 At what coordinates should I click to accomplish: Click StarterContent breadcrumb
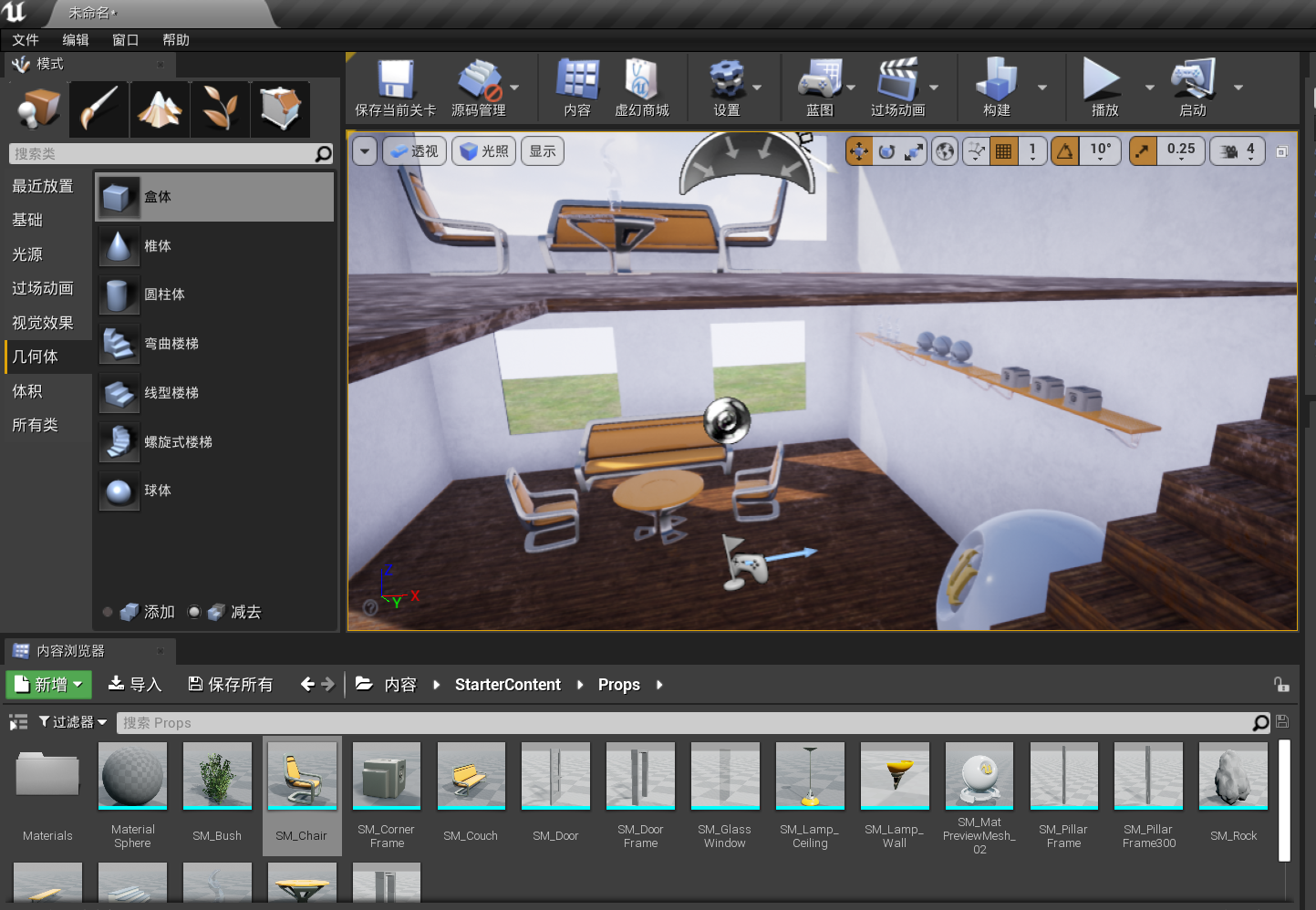click(508, 685)
